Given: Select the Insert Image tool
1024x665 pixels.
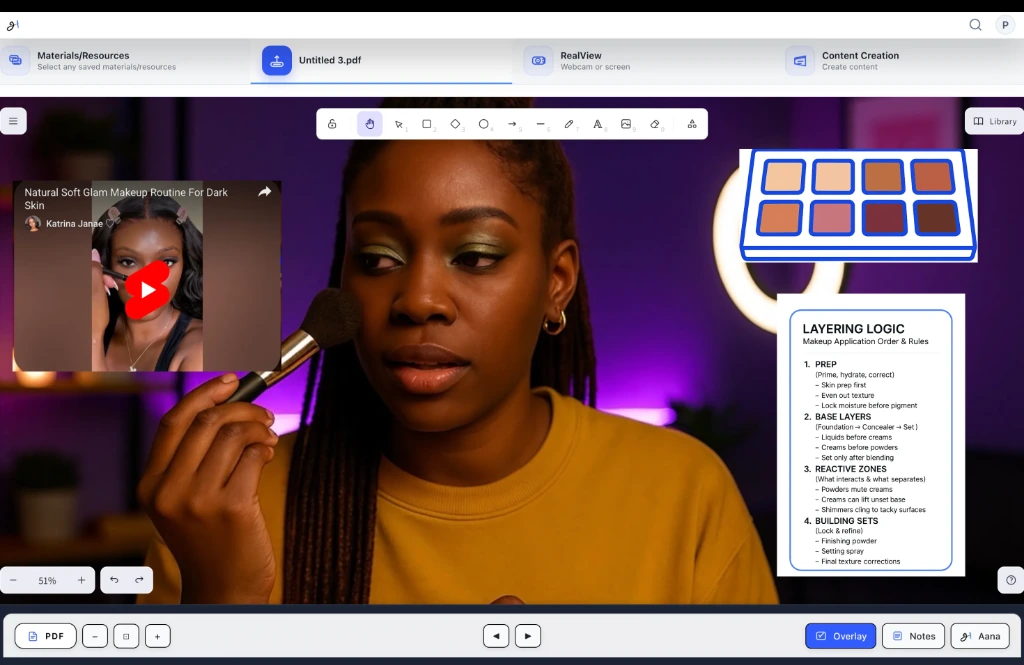Looking at the screenshot, I should tap(626, 124).
